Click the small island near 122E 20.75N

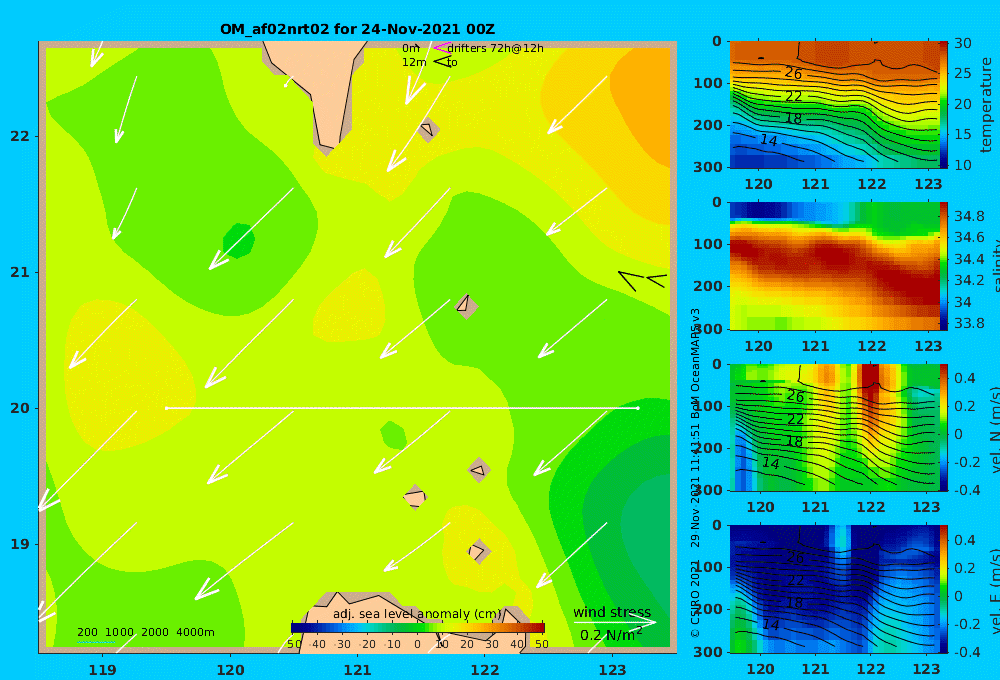click(x=466, y=306)
